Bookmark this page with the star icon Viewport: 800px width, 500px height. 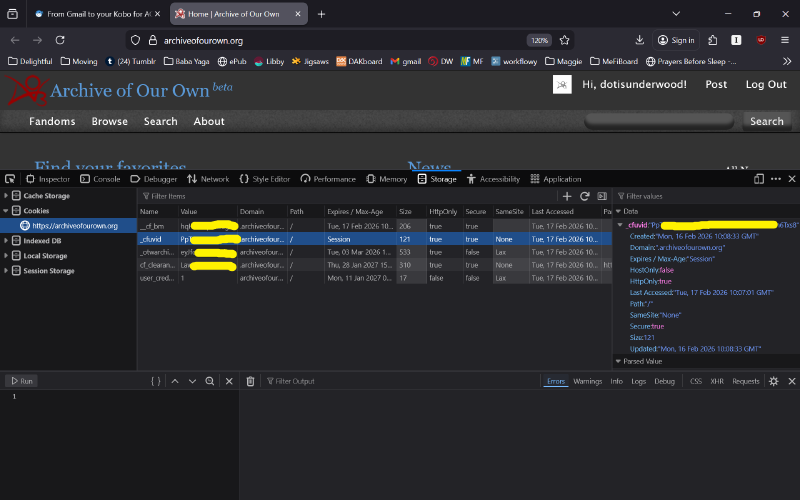coord(565,40)
